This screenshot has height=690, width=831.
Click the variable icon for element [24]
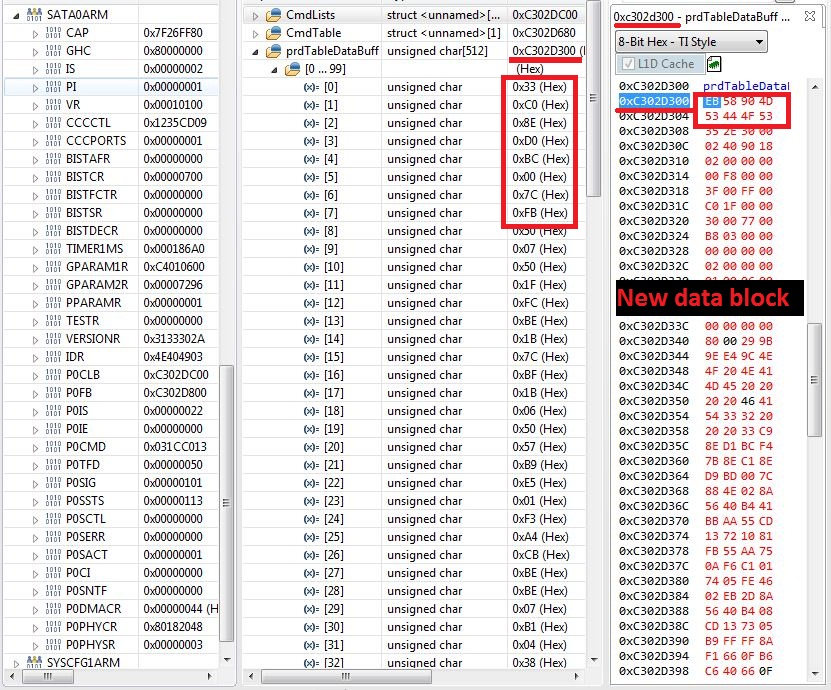coord(311,519)
